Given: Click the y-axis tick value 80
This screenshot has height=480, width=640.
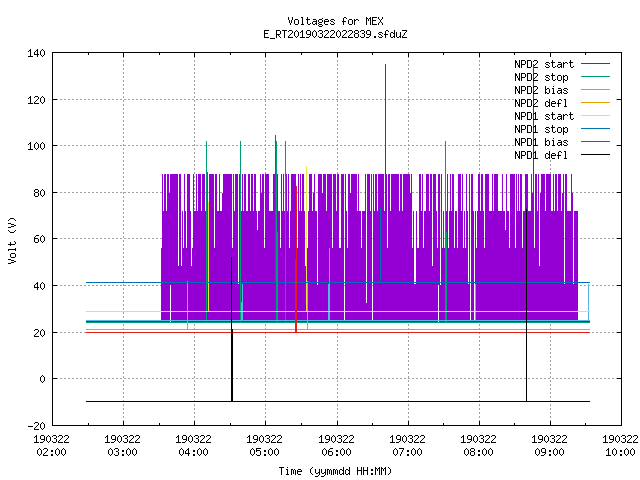Looking at the screenshot, I should pos(39,193).
